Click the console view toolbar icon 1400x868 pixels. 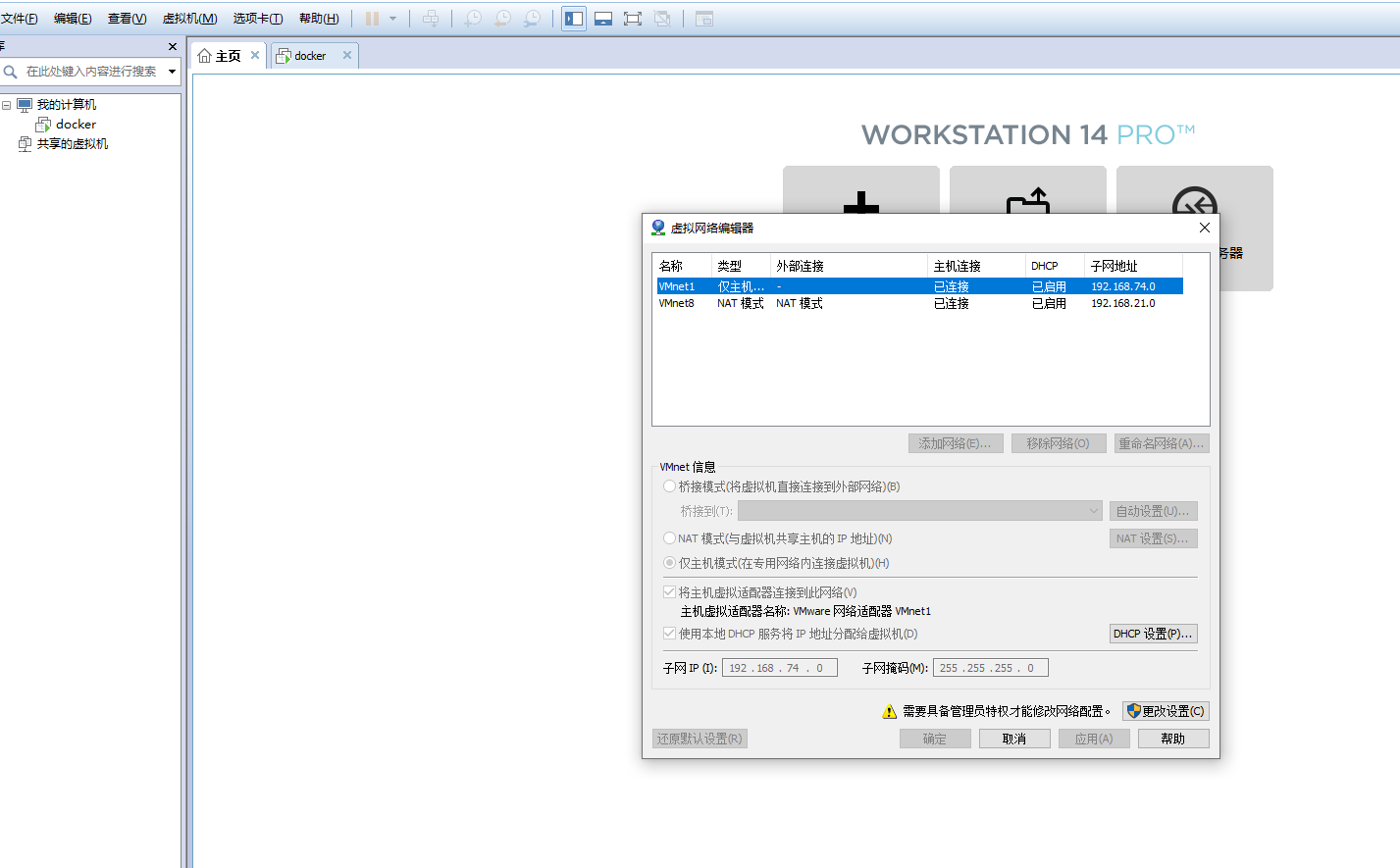pyautogui.click(x=703, y=19)
